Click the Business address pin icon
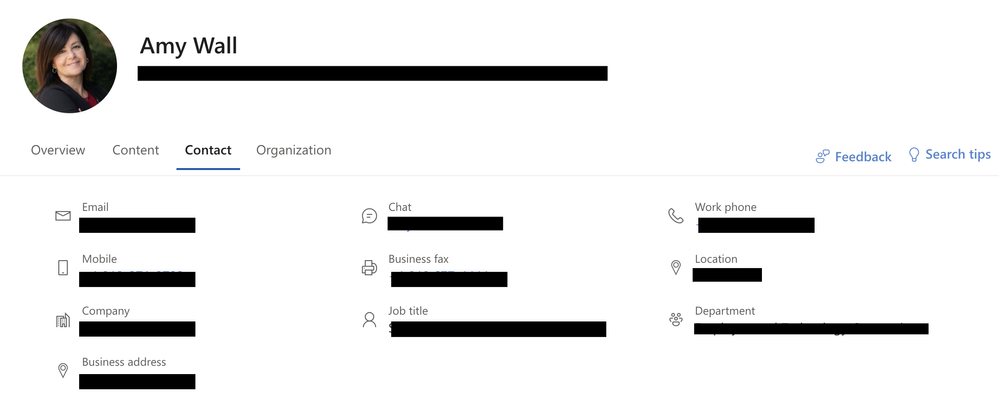 pyautogui.click(x=63, y=370)
